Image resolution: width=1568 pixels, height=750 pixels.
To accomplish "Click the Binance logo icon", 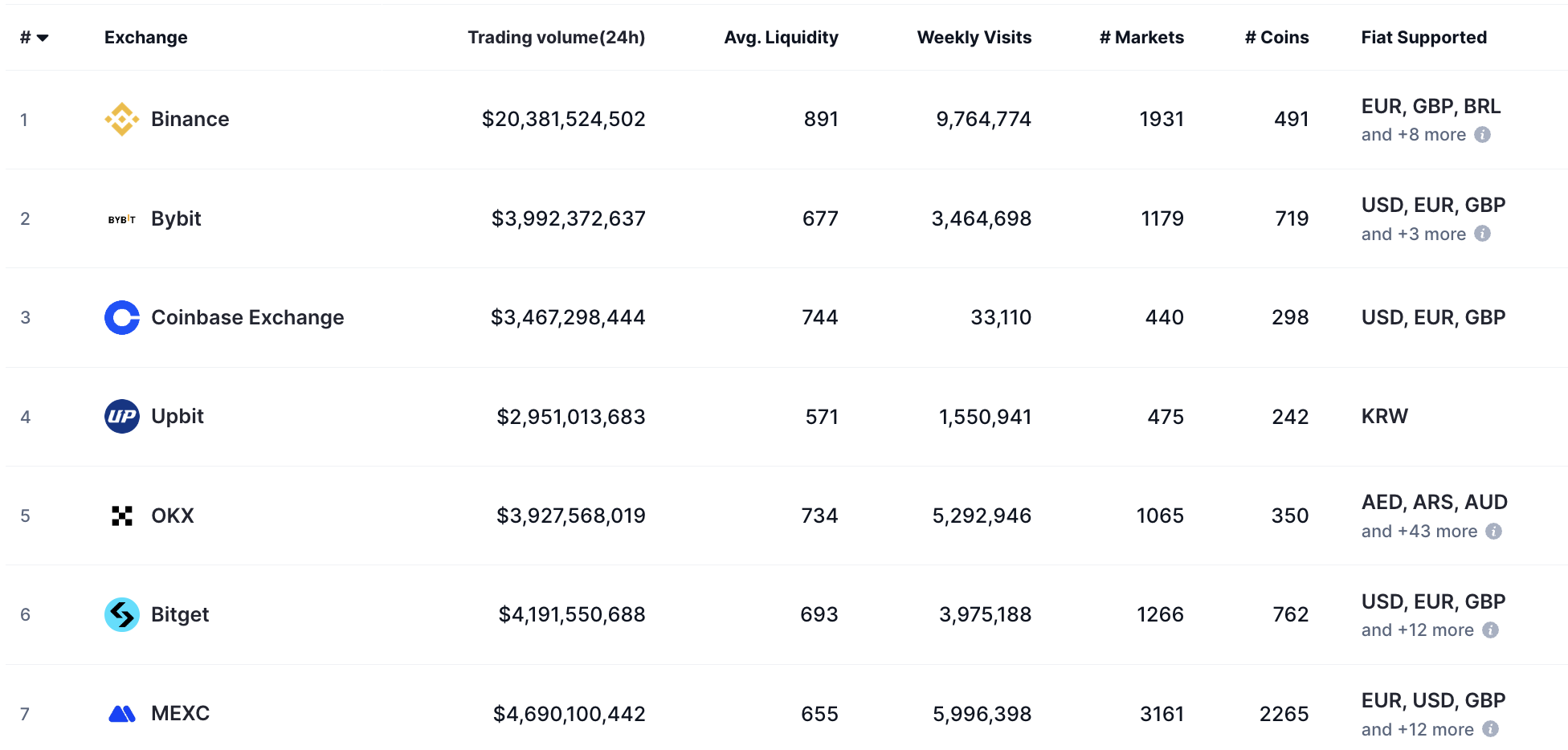I will pyautogui.click(x=122, y=120).
